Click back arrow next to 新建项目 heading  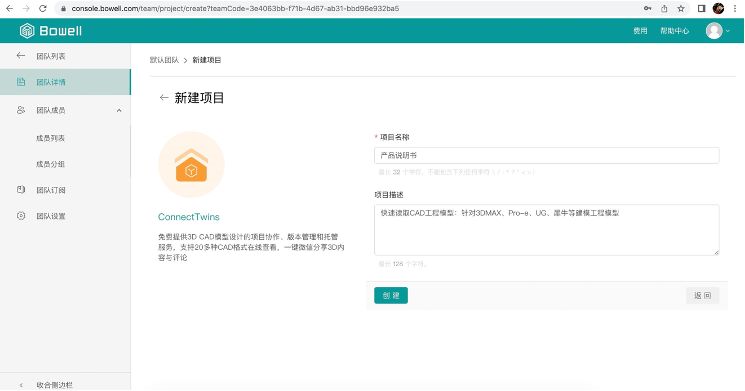(164, 98)
